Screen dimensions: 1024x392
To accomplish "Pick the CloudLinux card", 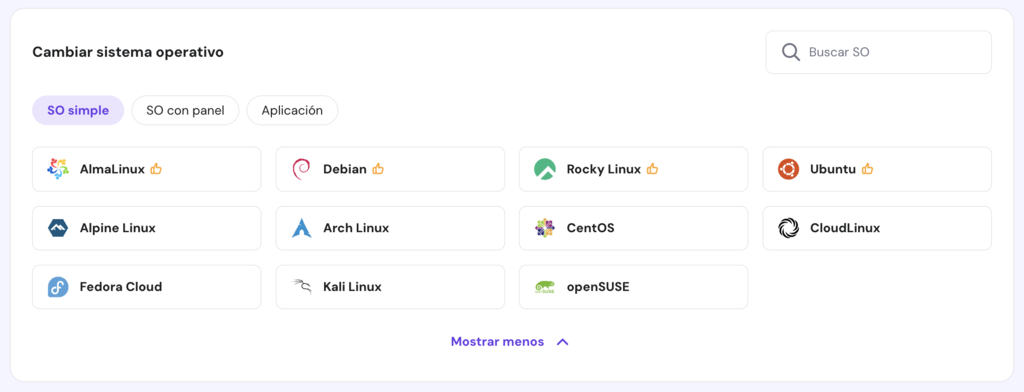I will point(877,228).
